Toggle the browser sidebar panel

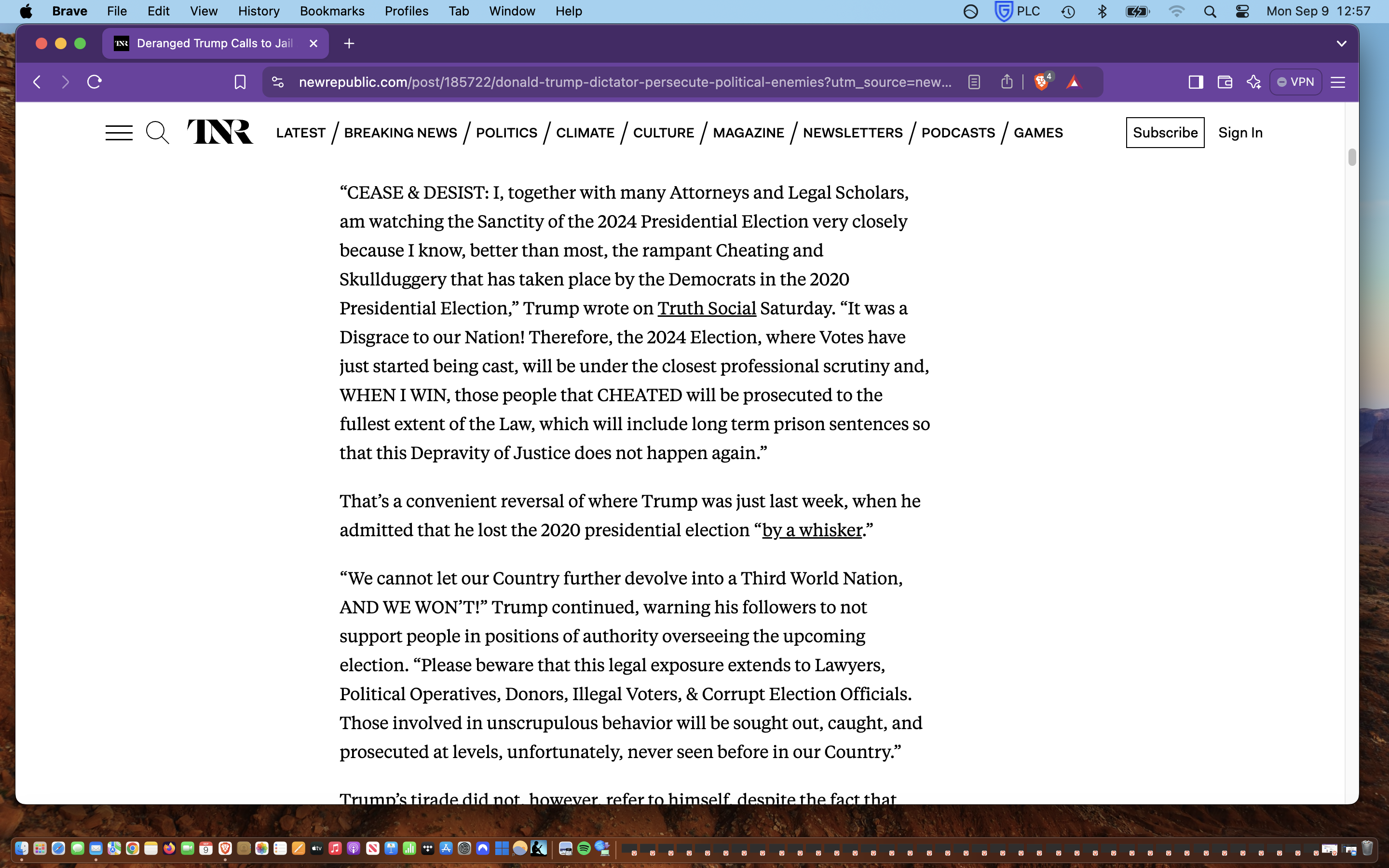tap(1196, 82)
